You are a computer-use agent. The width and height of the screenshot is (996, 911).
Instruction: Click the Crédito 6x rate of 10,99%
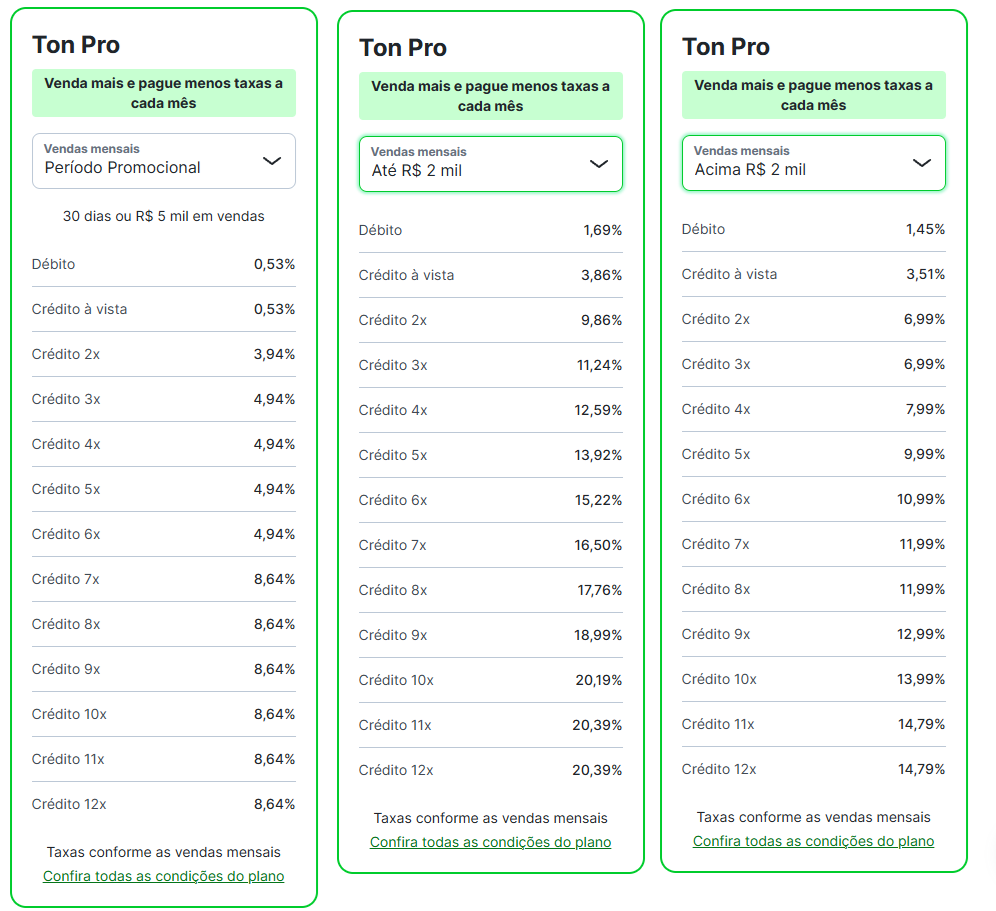(921, 500)
